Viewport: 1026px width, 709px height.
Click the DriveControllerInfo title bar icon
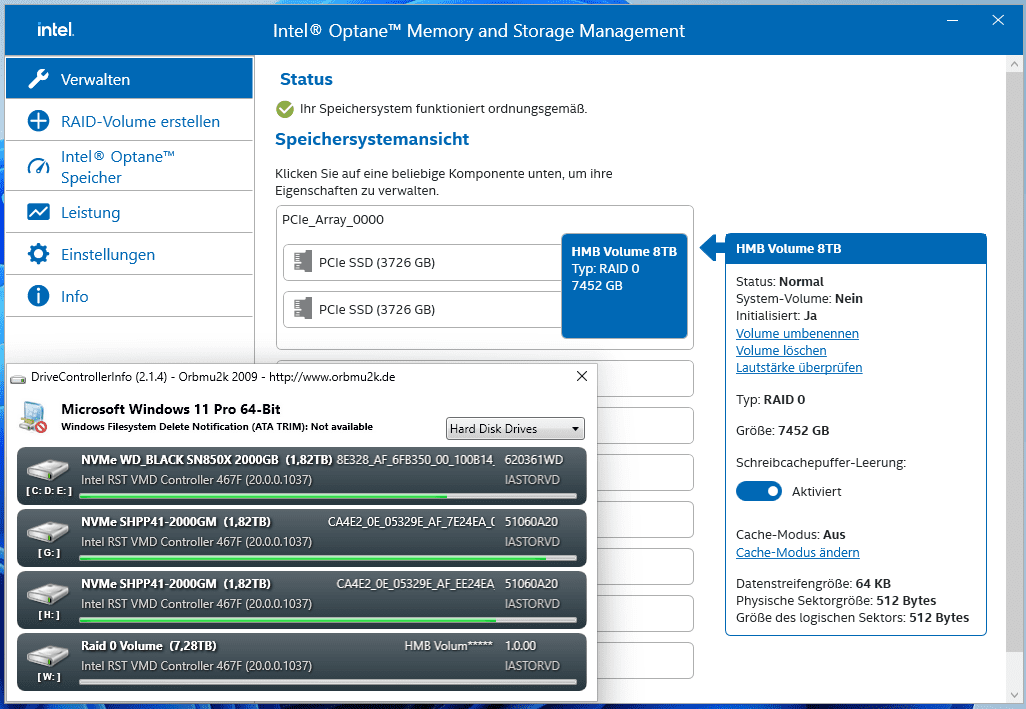[18, 378]
